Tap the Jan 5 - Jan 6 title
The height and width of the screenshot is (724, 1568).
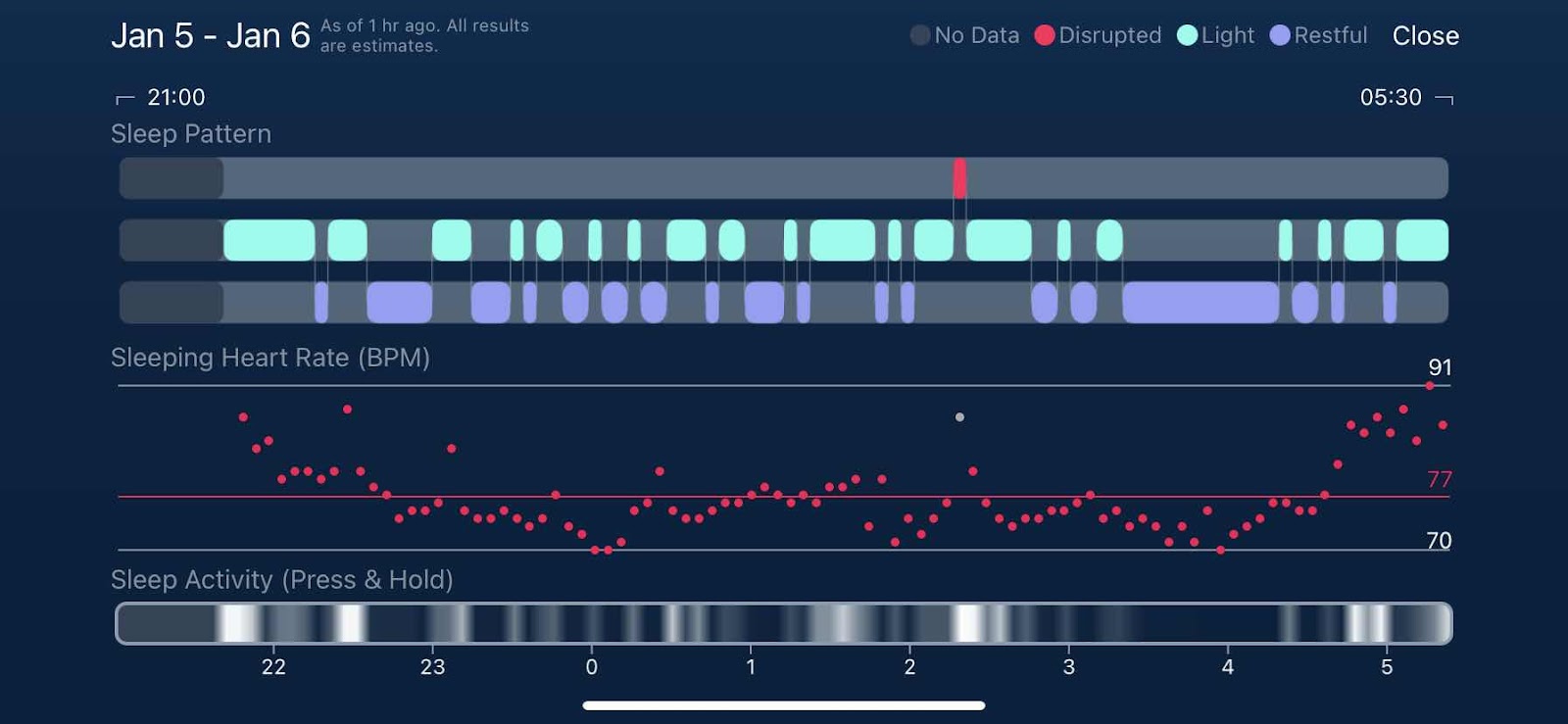pyautogui.click(x=211, y=36)
